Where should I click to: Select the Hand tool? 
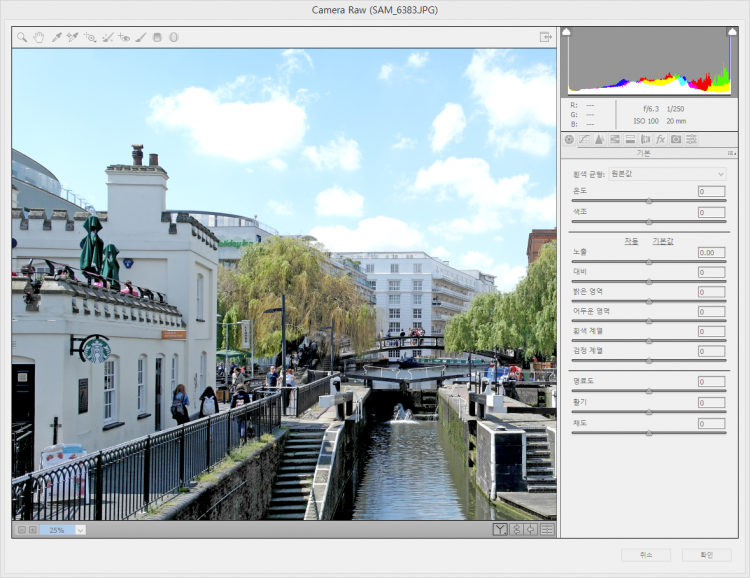[39, 37]
